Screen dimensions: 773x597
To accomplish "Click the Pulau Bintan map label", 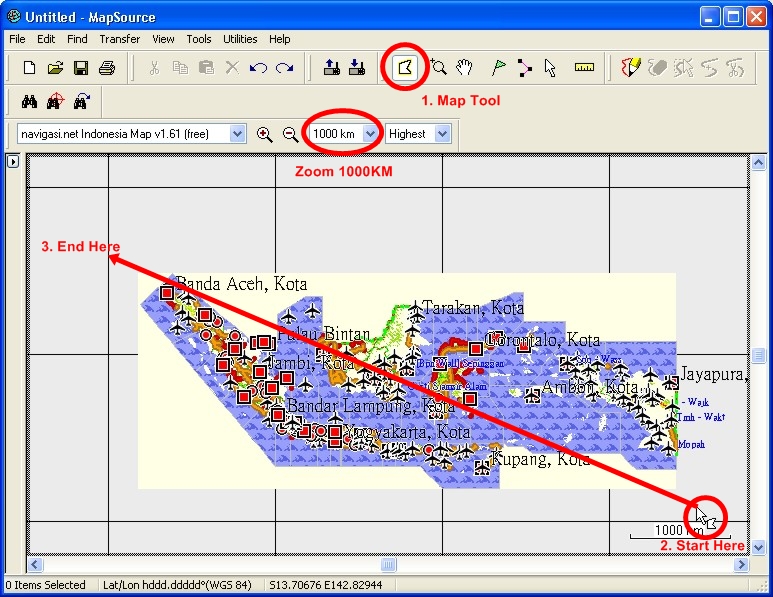I will [323, 334].
